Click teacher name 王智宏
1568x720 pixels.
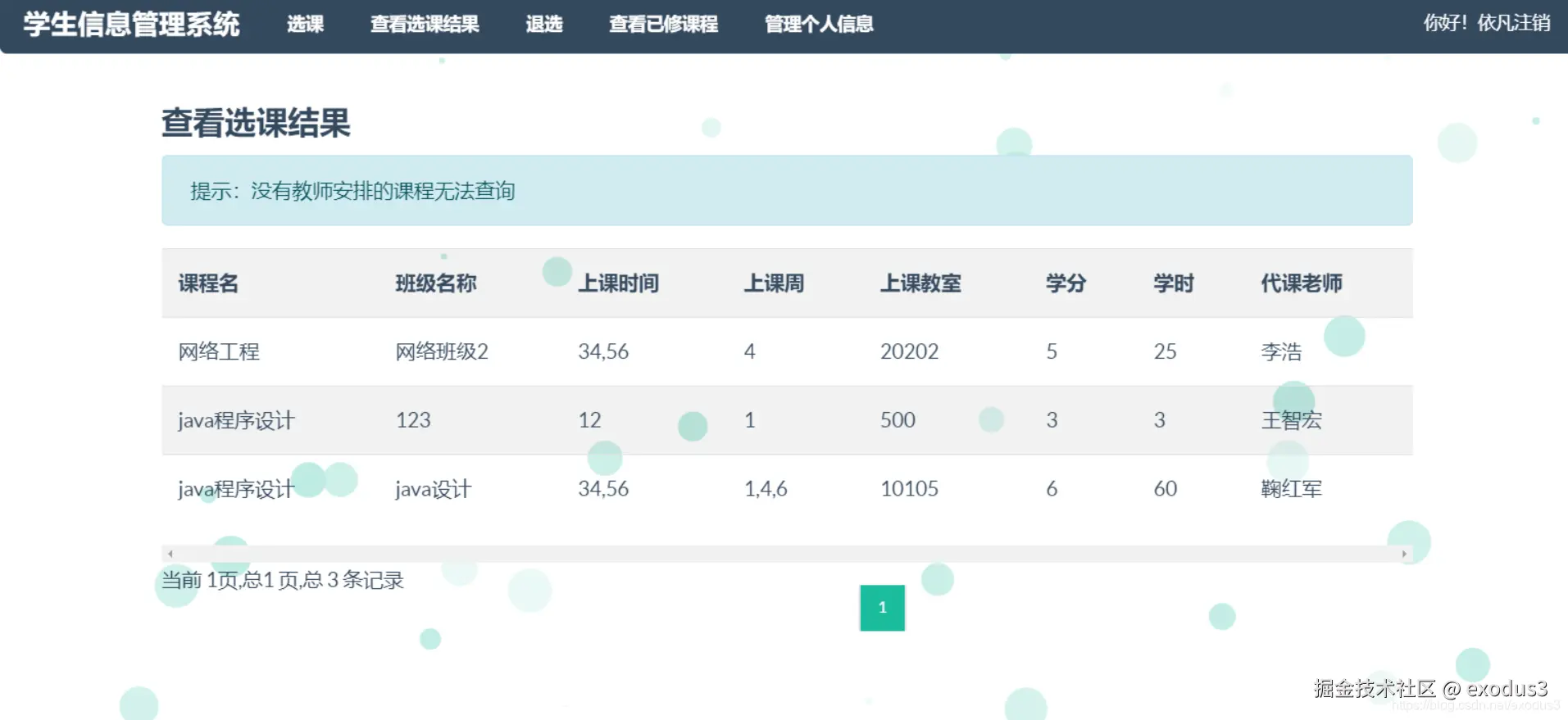(x=1291, y=420)
